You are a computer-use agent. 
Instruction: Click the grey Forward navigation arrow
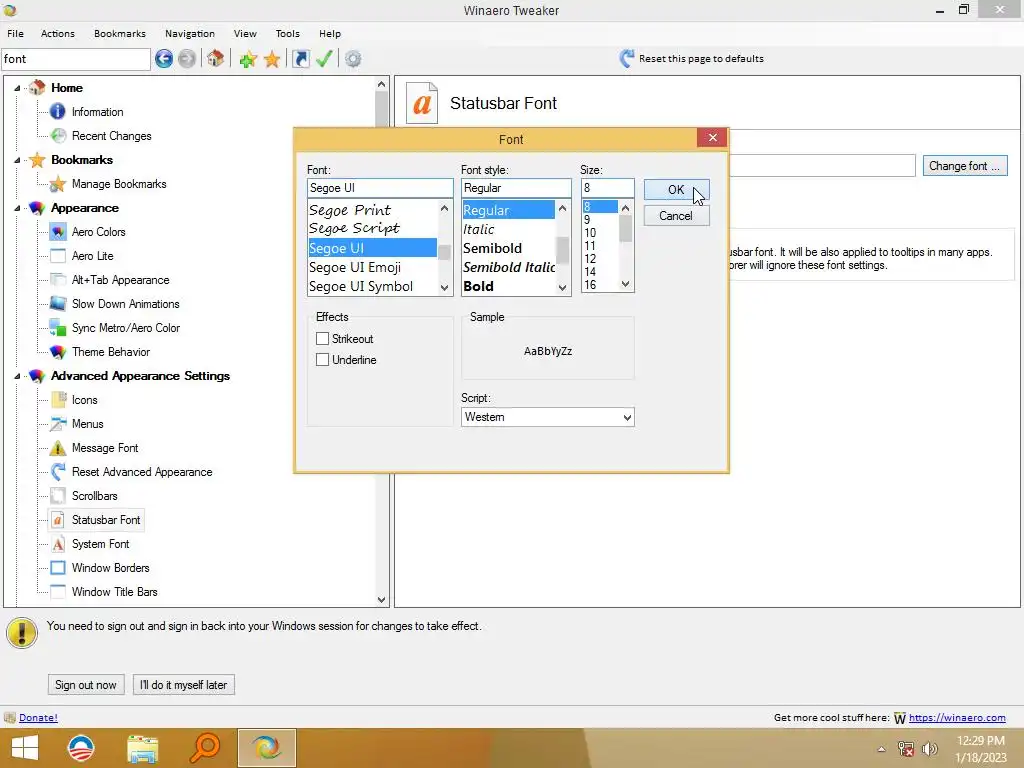tap(187, 59)
